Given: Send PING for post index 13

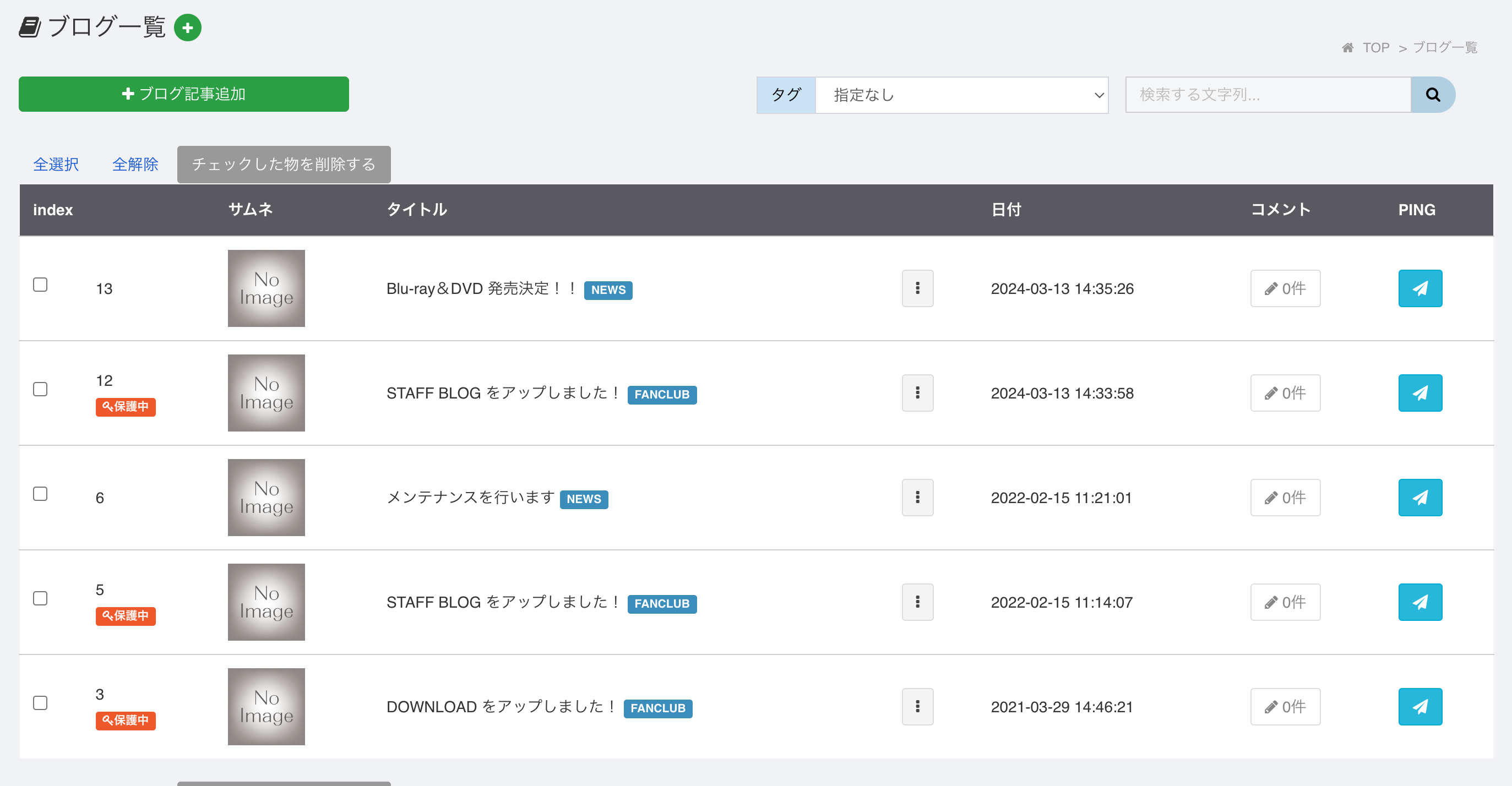Looking at the screenshot, I should point(1420,288).
